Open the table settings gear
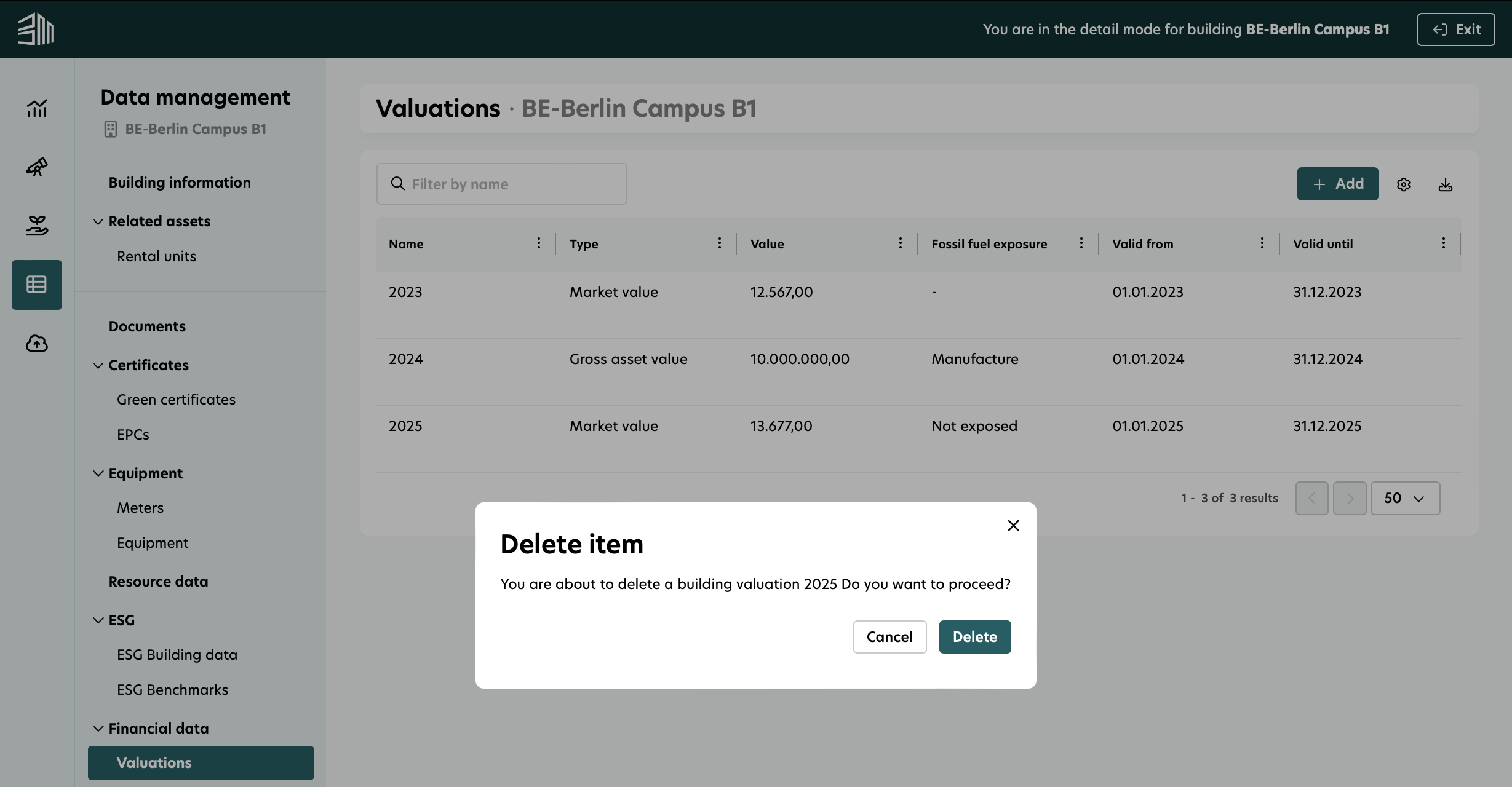Image resolution: width=1512 pixels, height=787 pixels. pyautogui.click(x=1404, y=184)
